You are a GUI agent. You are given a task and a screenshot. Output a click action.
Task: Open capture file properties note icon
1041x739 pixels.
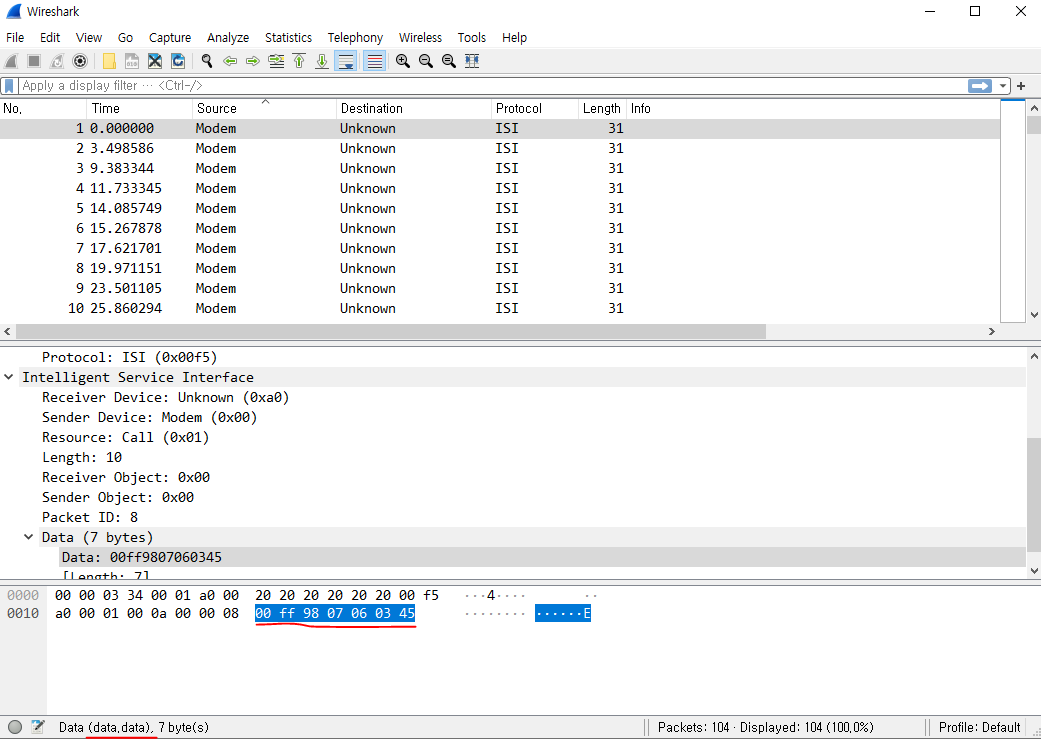point(38,727)
